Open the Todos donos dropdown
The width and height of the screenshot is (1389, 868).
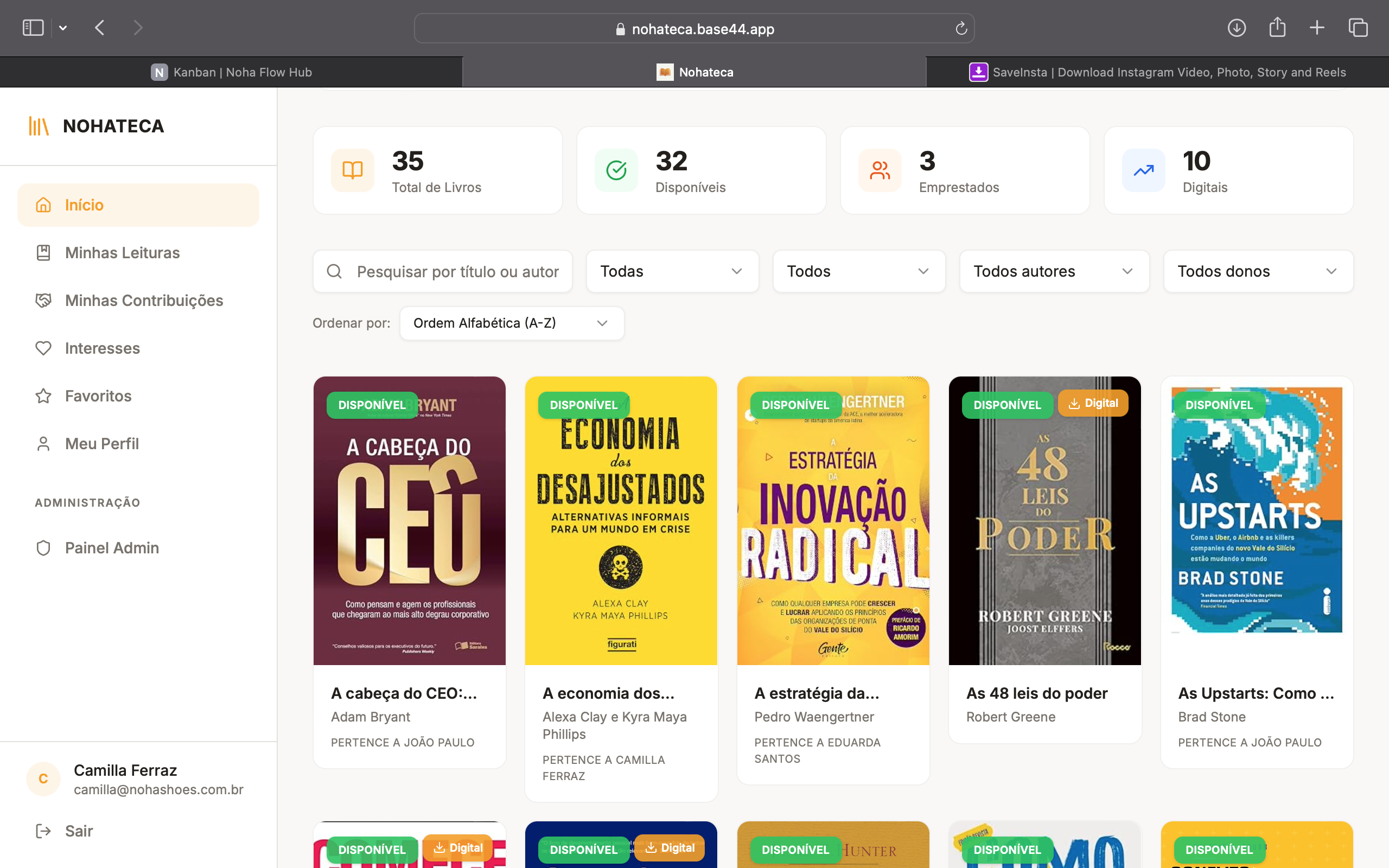point(1258,272)
